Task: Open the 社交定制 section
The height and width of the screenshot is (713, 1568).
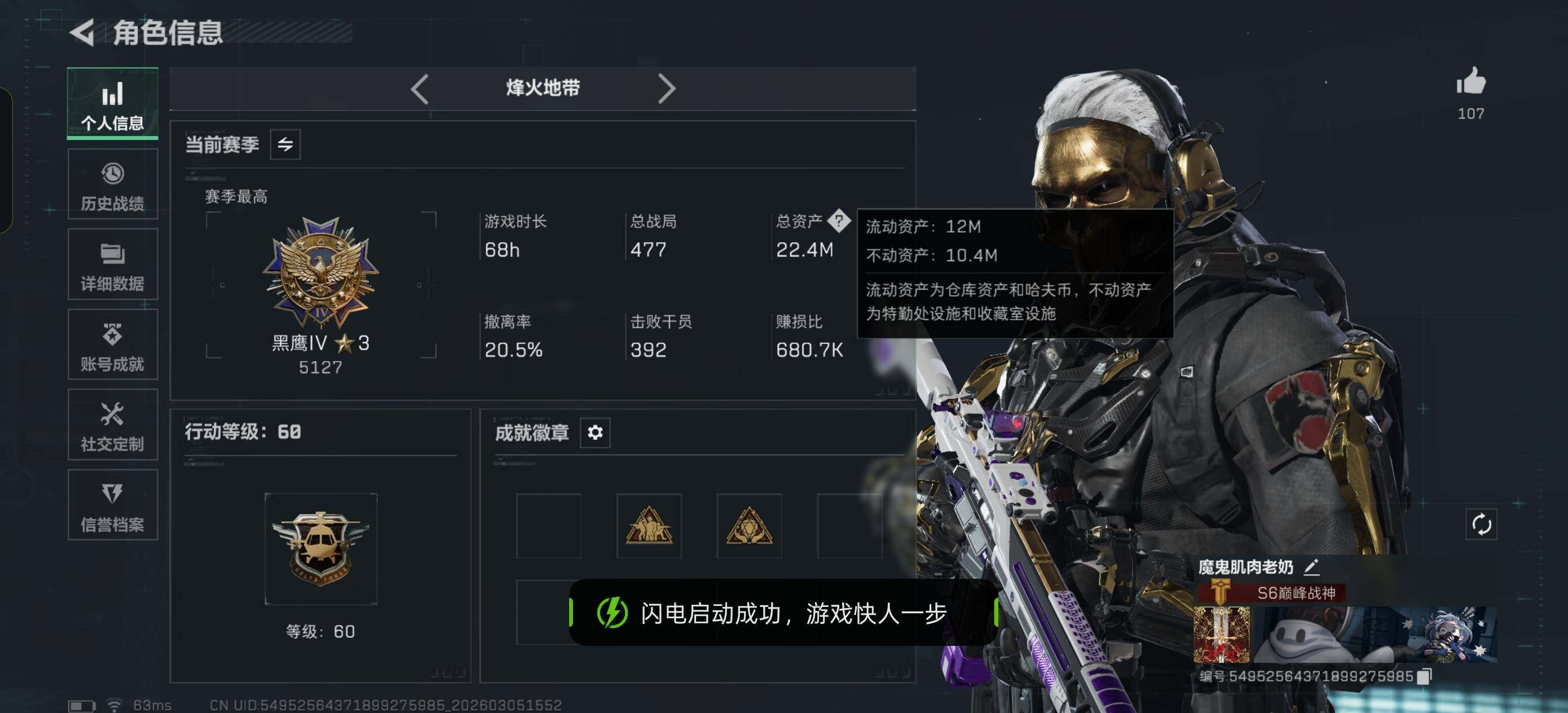Action: [x=113, y=425]
